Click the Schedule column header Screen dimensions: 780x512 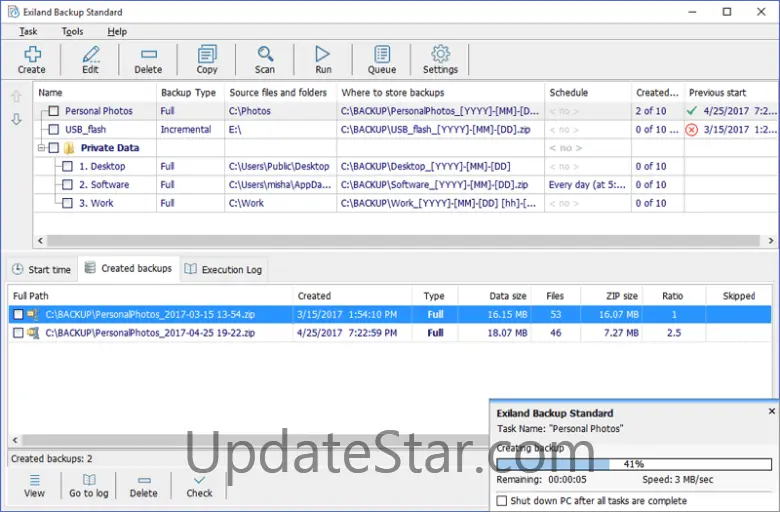[x=588, y=93]
